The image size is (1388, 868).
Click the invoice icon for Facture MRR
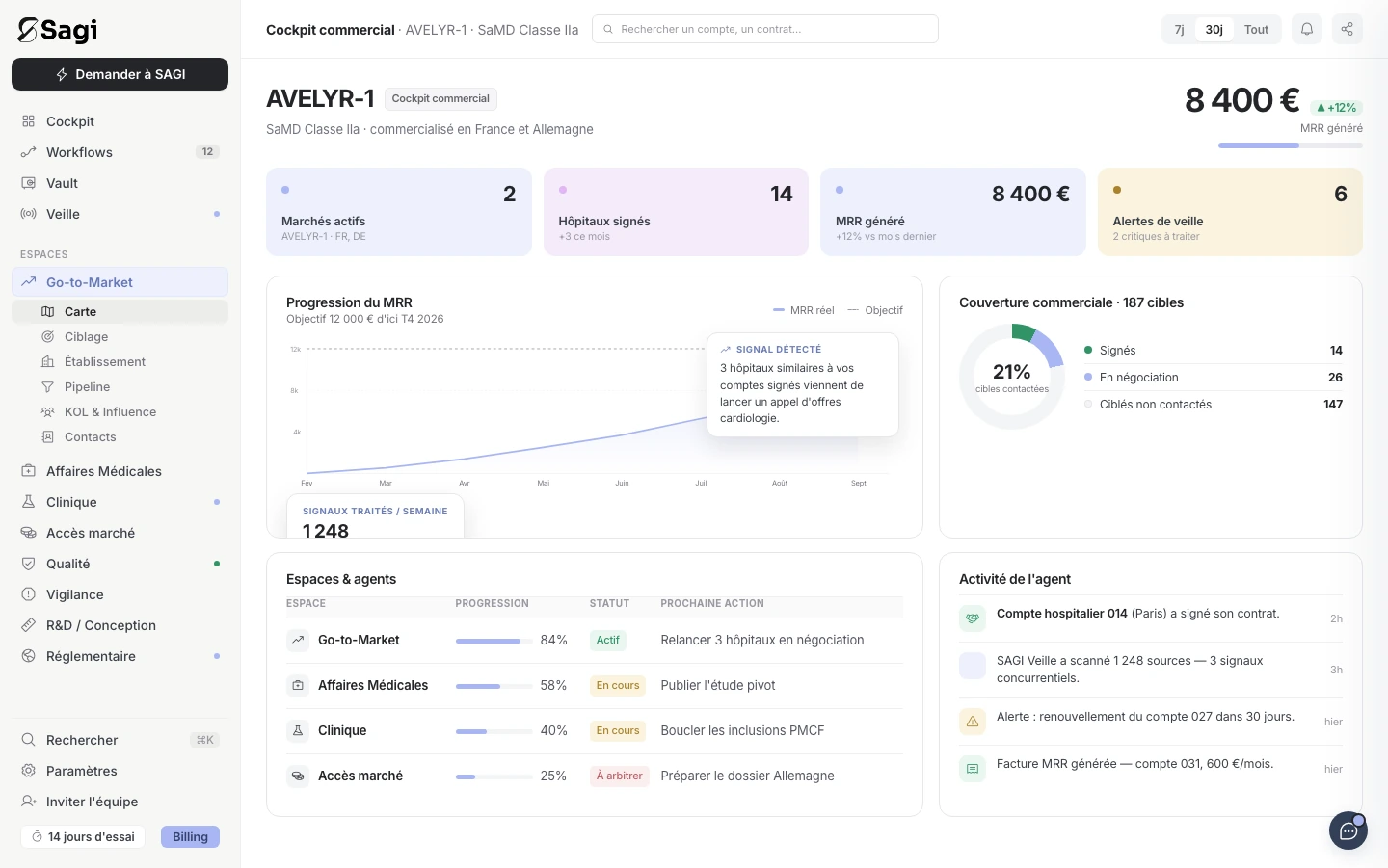[x=973, y=769]
